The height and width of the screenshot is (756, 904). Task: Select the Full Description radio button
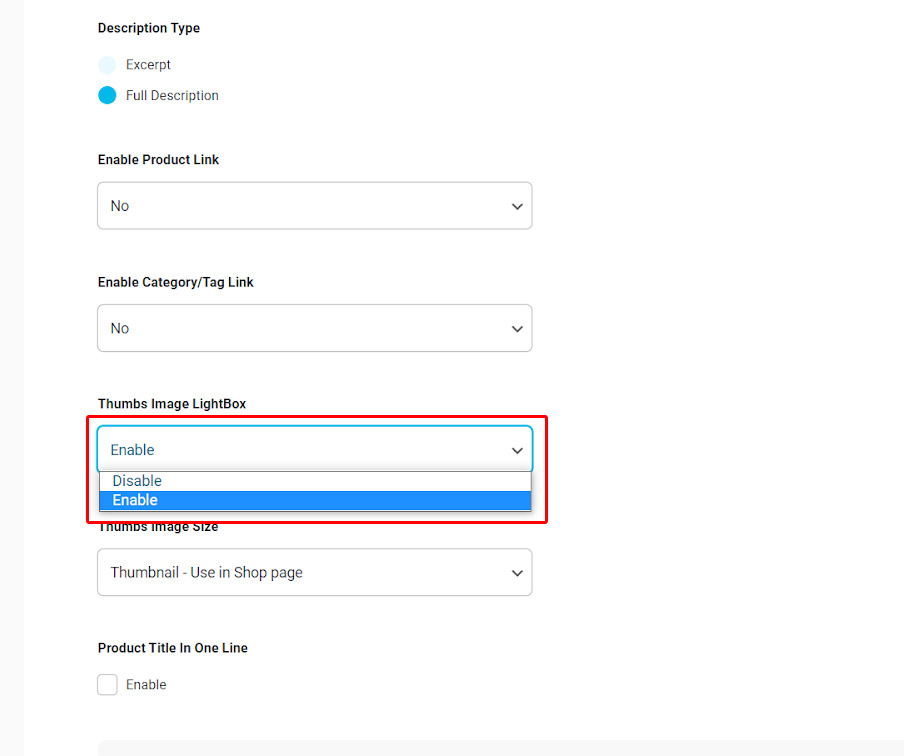point(107,96)
